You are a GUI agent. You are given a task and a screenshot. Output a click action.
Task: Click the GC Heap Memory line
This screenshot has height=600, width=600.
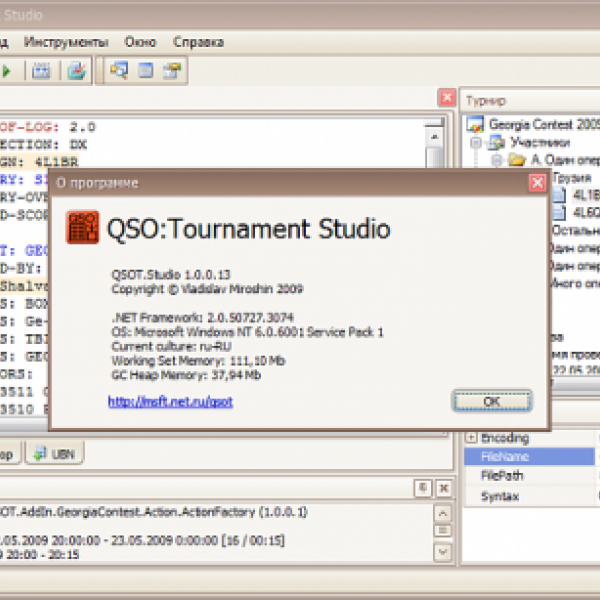pos(186,375)
